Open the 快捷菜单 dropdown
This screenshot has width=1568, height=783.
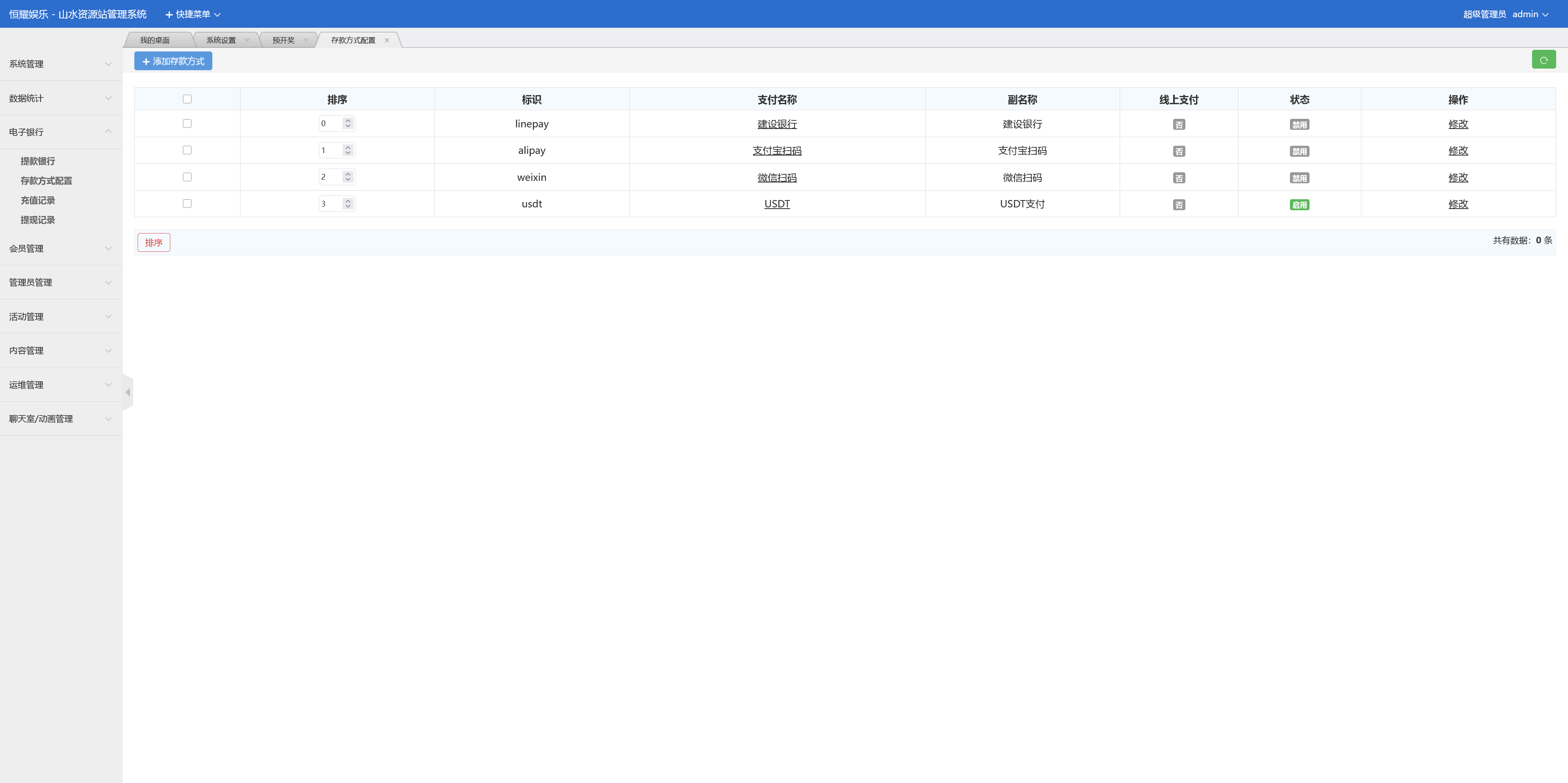tap(192, 14)
